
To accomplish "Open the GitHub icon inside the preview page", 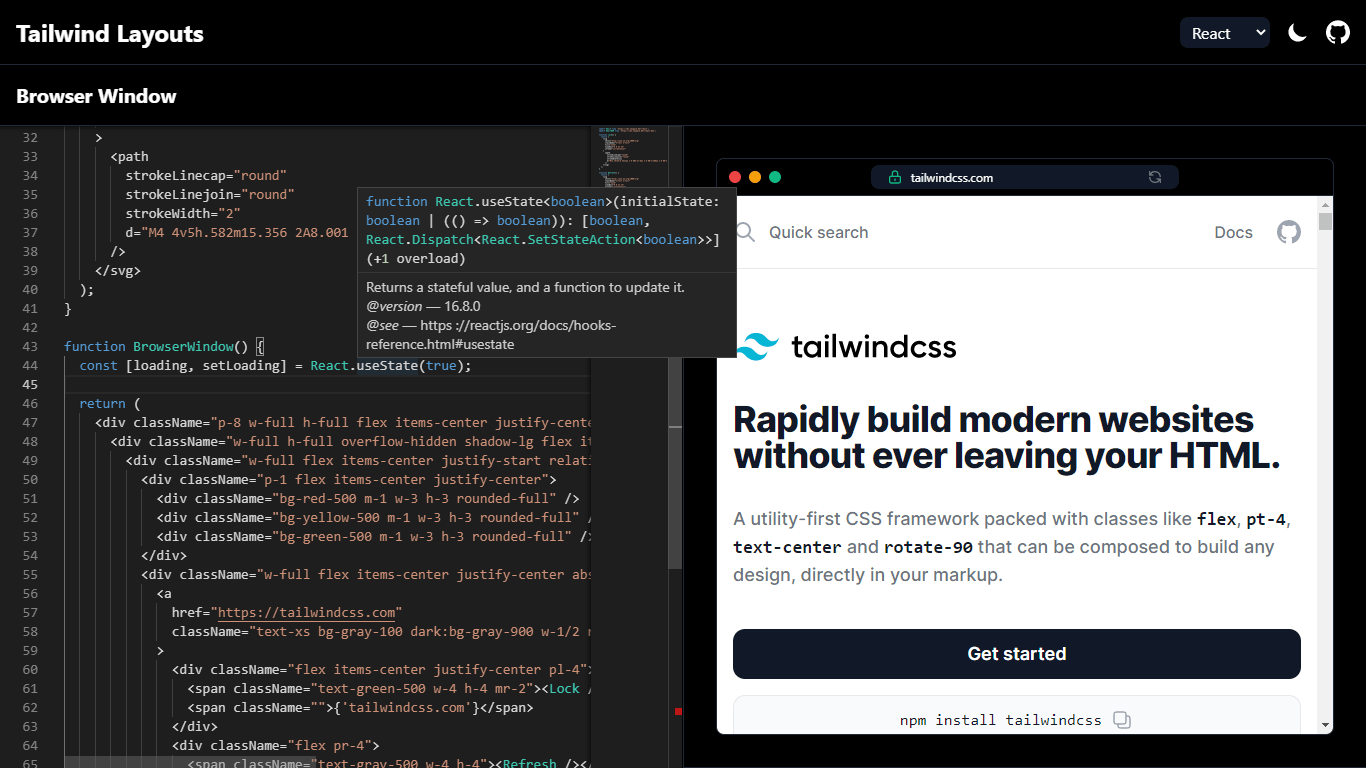I will point(1289,232).
